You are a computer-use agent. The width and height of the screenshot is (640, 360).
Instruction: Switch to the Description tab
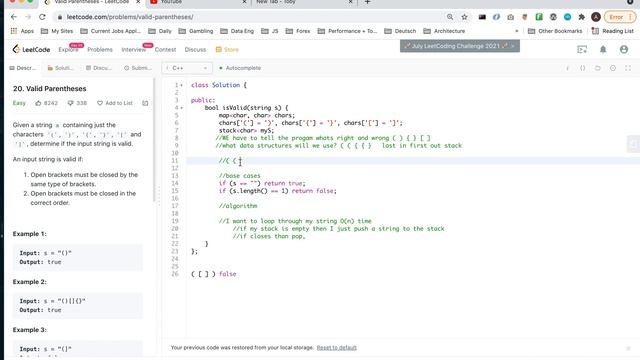(23, 68)
